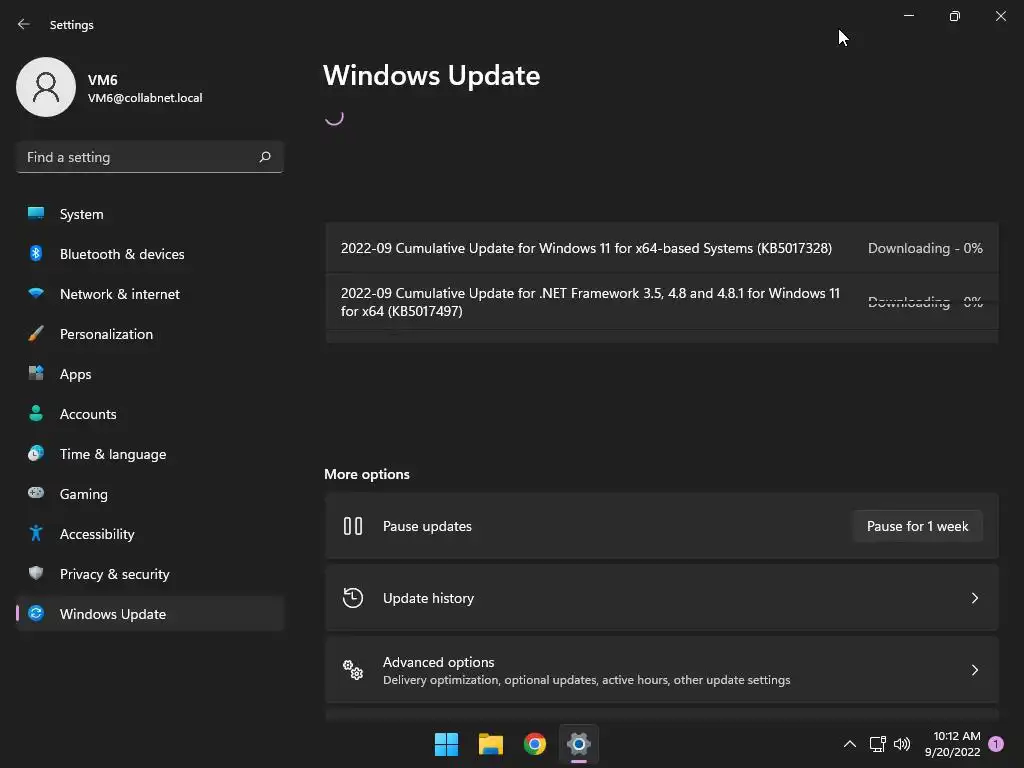Focus the Find a setting search box
Viewport: 1024px width, 768px height.
pyautogui.click(x=150, y=157)
